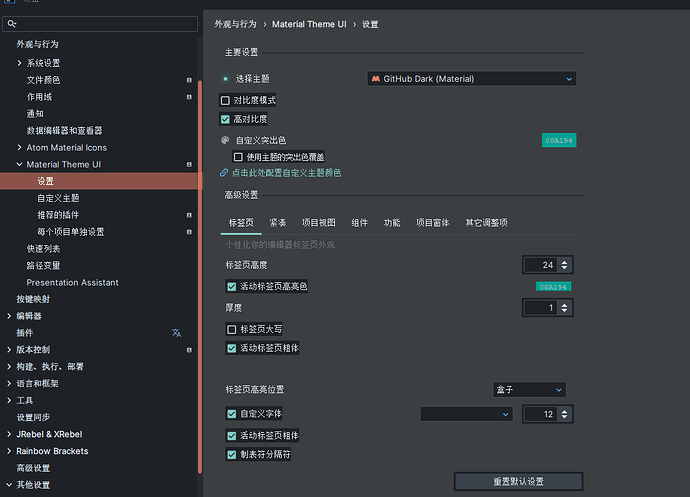The image size is (690, 497).
Task: Toggle 活动标签页粗体 checkbox below 自定义字体
Action: pos(231,436)
